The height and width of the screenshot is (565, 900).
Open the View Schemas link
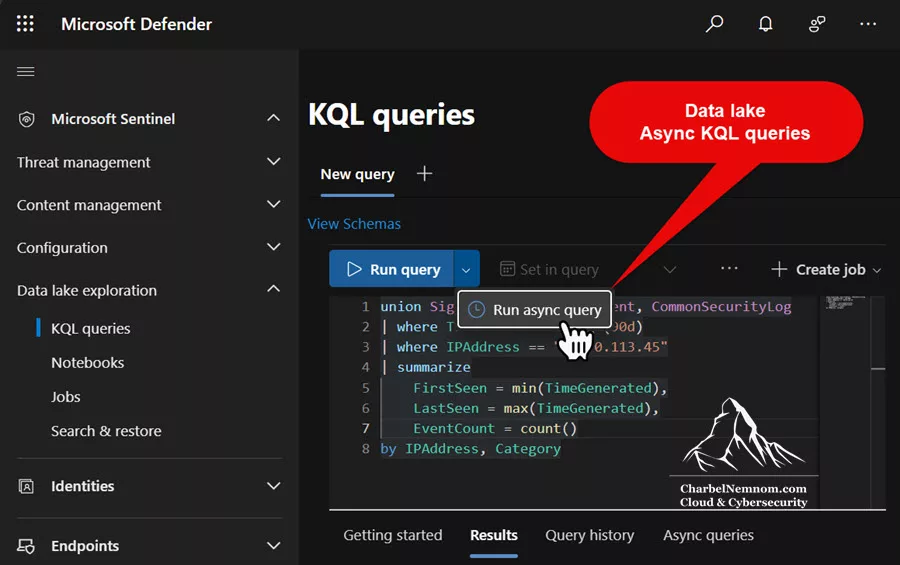354,224
